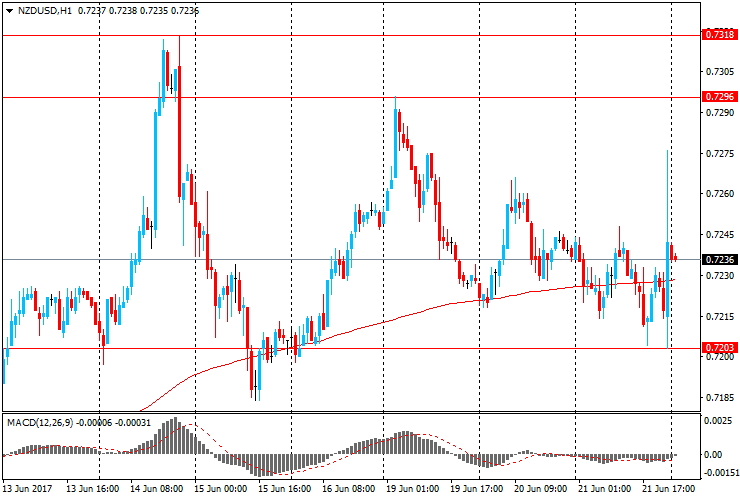
Task: Click the 16 Jun 08:00 time label
Action: point(349,489)
